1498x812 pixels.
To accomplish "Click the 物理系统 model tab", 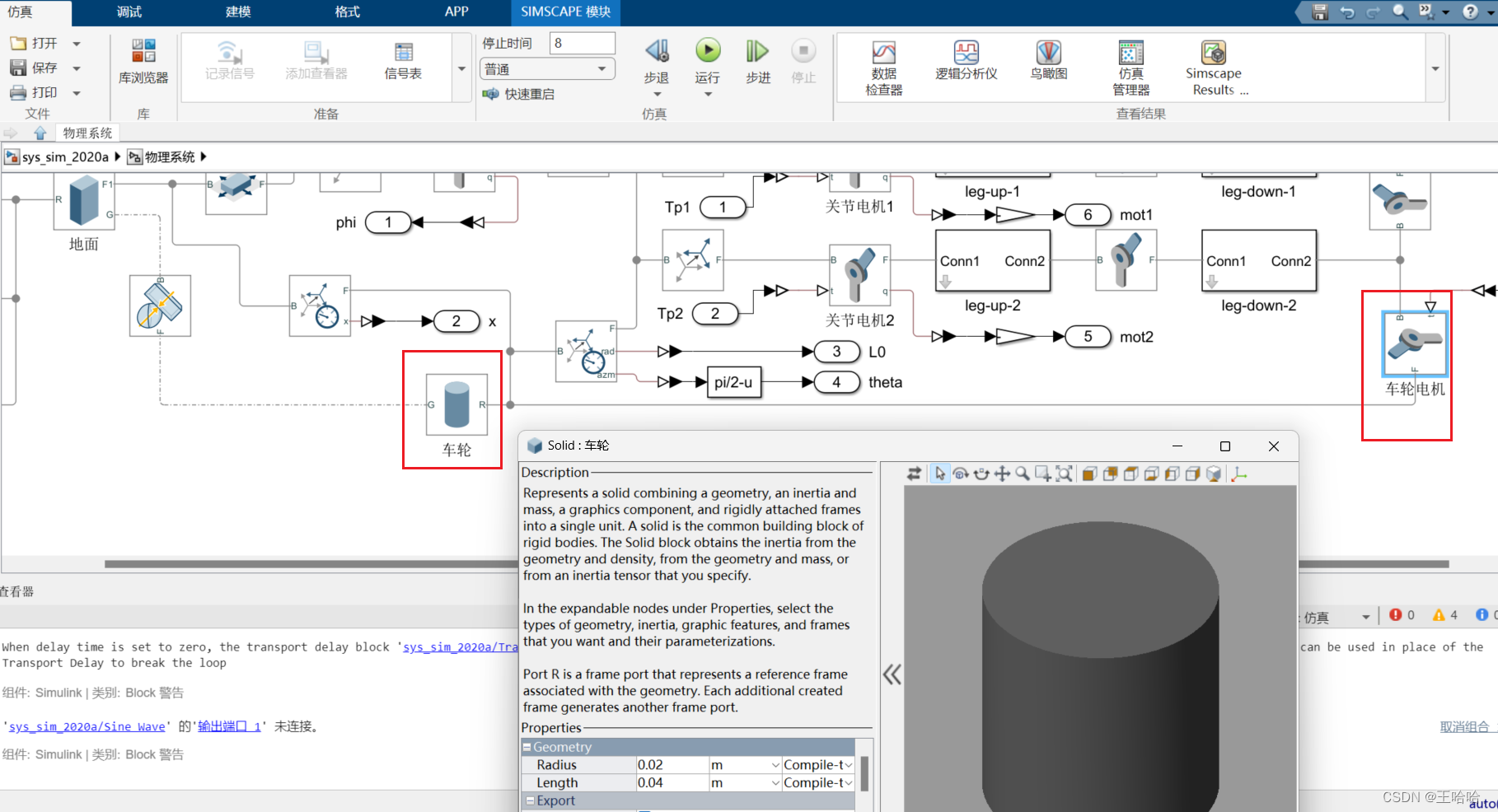I will [87, 133].
